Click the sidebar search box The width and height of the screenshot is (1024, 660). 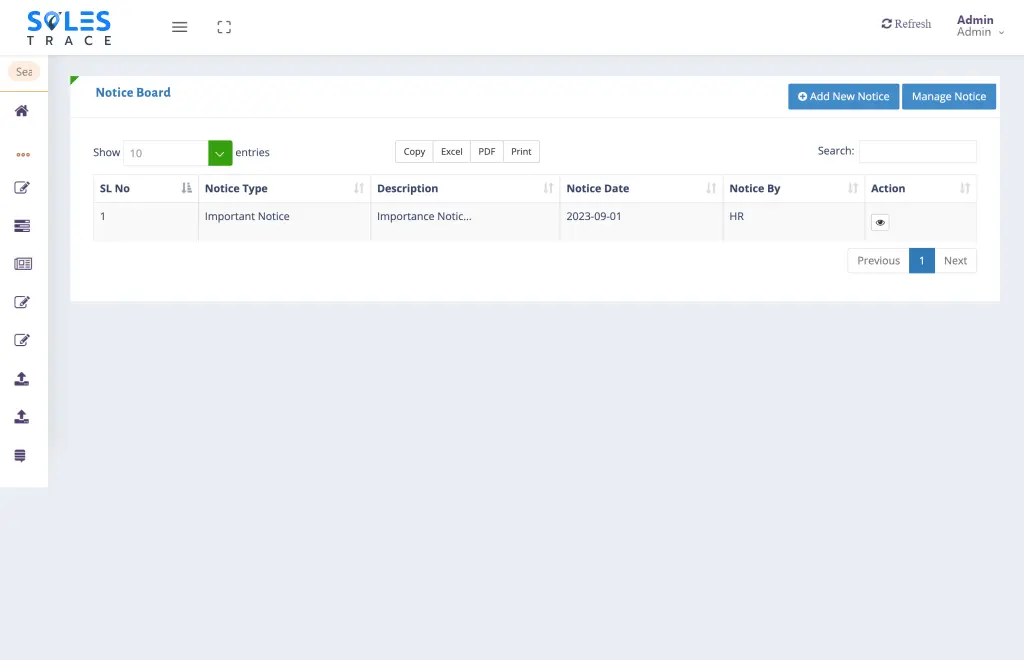pos(24,72)
